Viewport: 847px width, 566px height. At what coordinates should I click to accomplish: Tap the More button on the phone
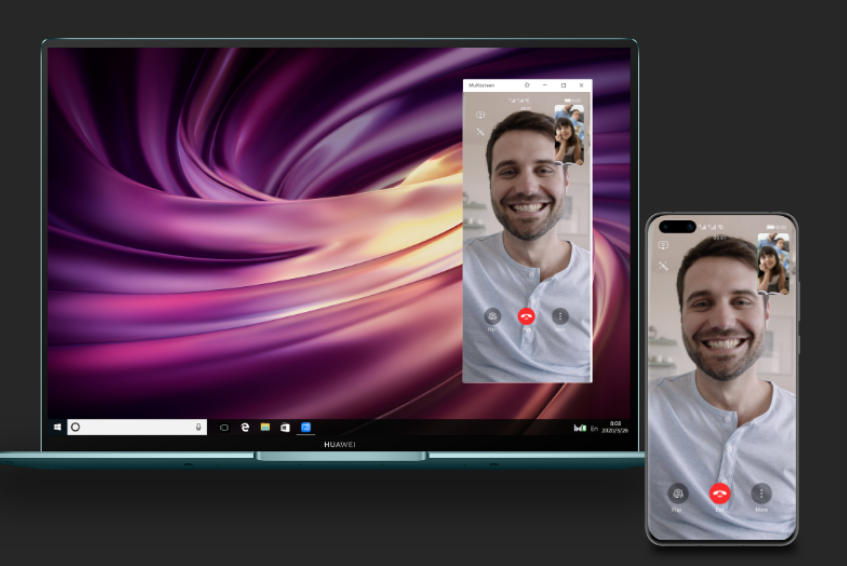coord(761,494)
